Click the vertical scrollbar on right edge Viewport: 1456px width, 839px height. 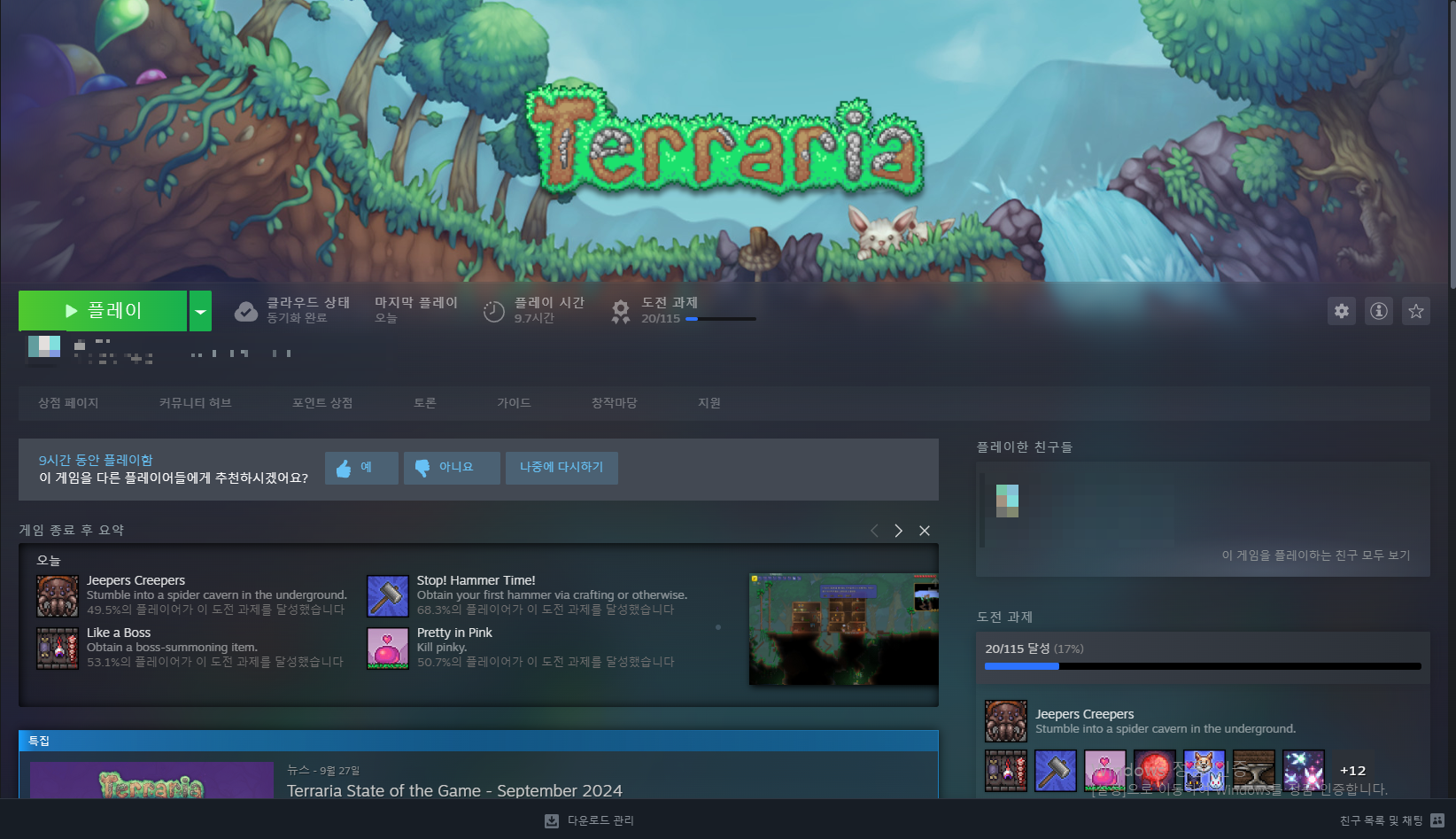(x=1452, y=144)
